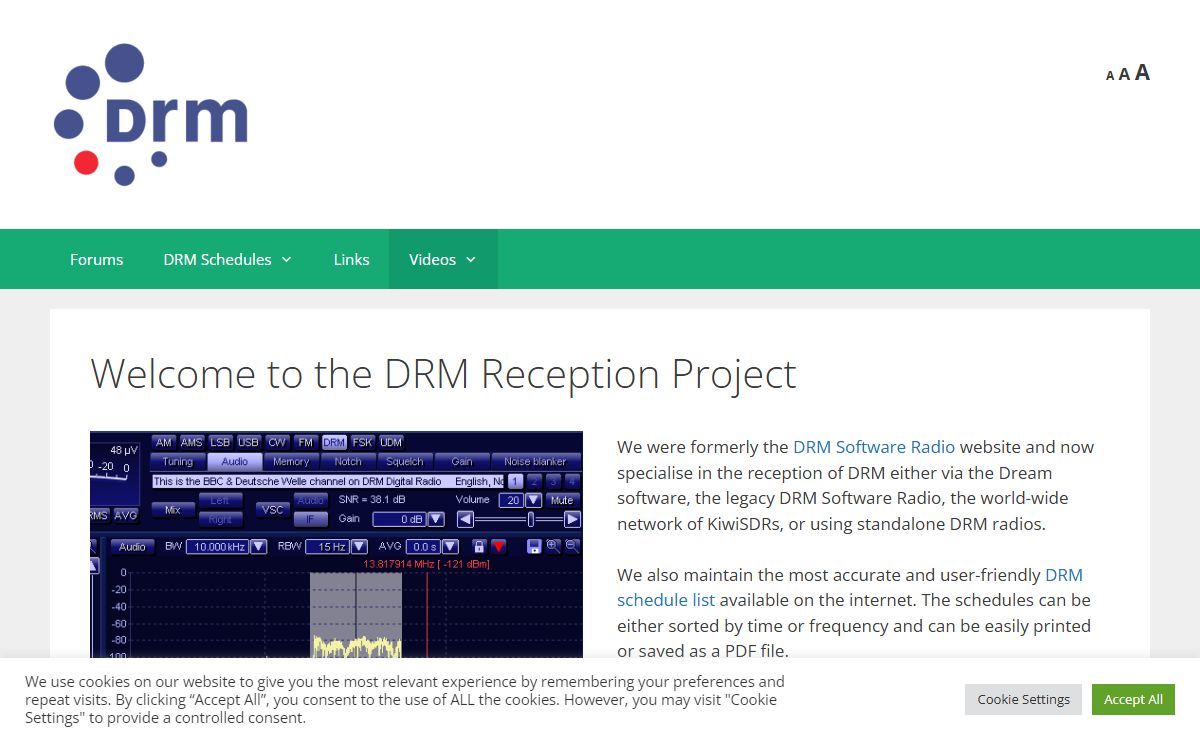Open the DRM Software Radio link
Screen dimensions: 1200x740
873,447
